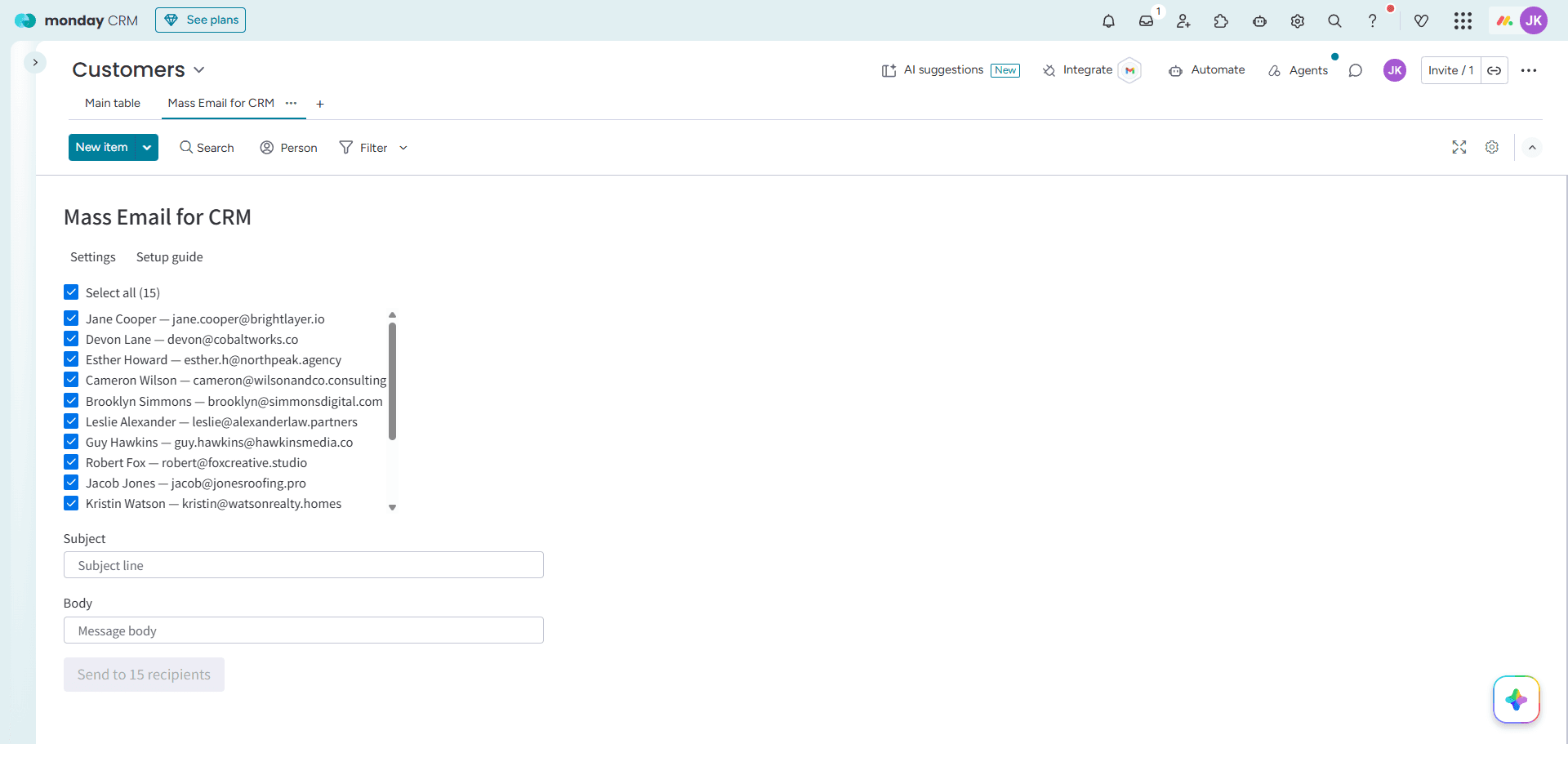This screenshot has width=1568, height=784.
Task: Click the monday CRM logo
Action: click(77, 20)
